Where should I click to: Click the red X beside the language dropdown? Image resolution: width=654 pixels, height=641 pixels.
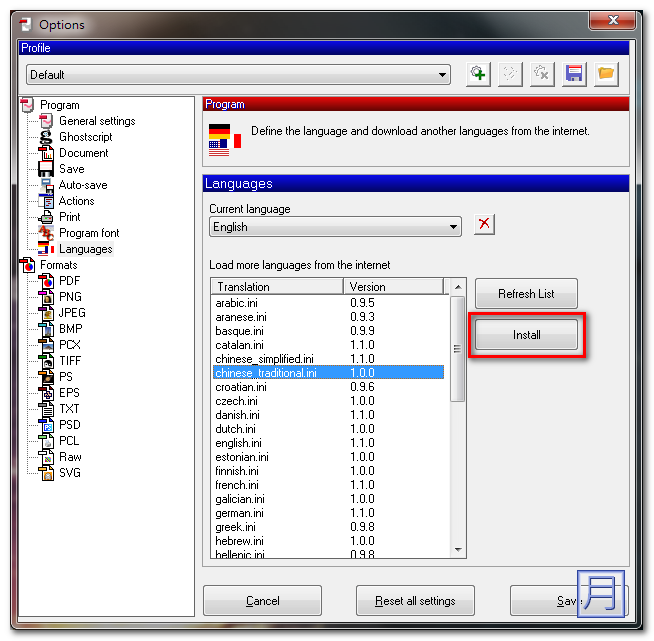pos(484,224)
